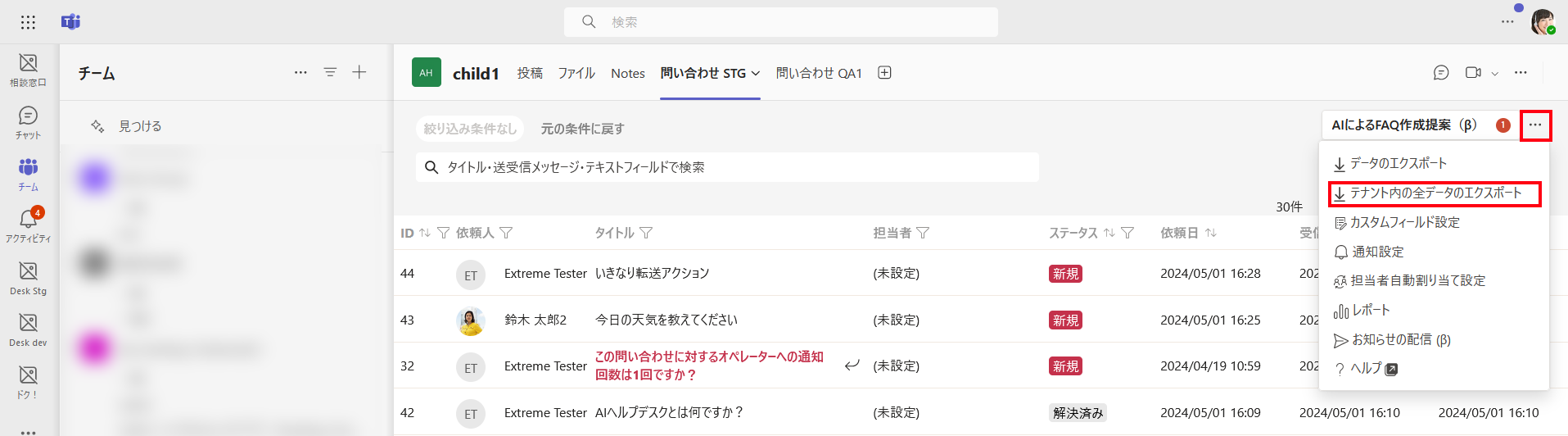Screen dimensions: 1568x436
Task: Filter the ID column
Action: tap(443, 234)
